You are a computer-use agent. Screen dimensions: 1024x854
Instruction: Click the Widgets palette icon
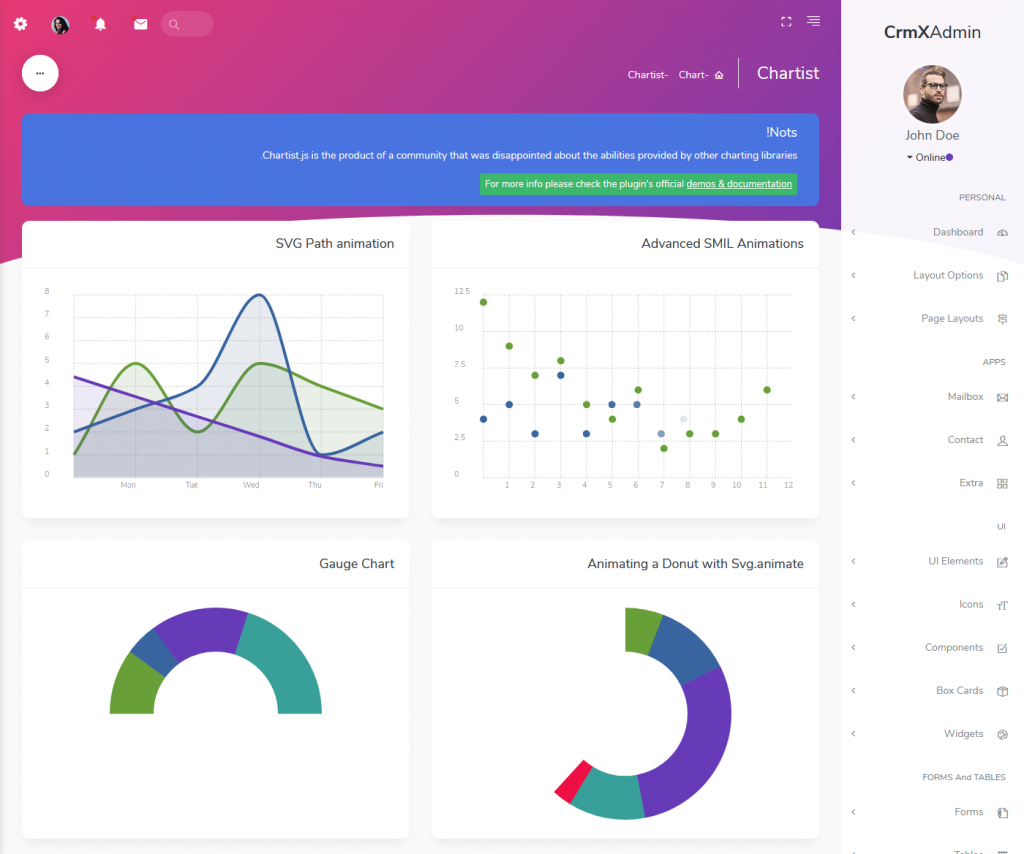point(1002,735)
